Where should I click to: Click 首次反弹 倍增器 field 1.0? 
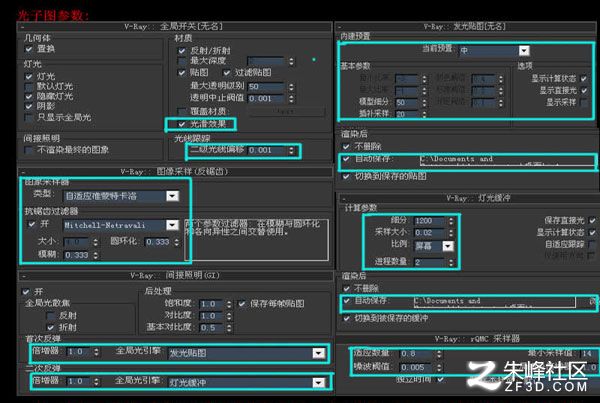pyautogui.click(x=78, y=352)
